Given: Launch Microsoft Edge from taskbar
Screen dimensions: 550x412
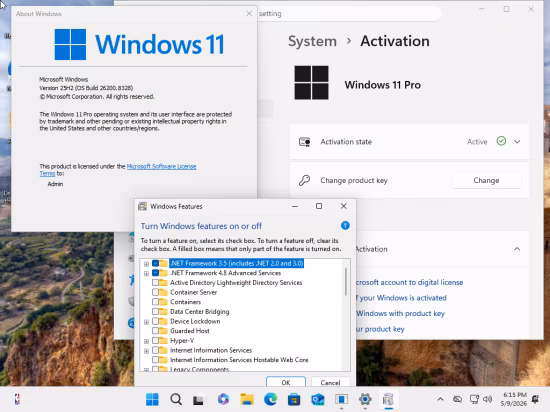Looking at the screenshot, I should click(270, 399).
